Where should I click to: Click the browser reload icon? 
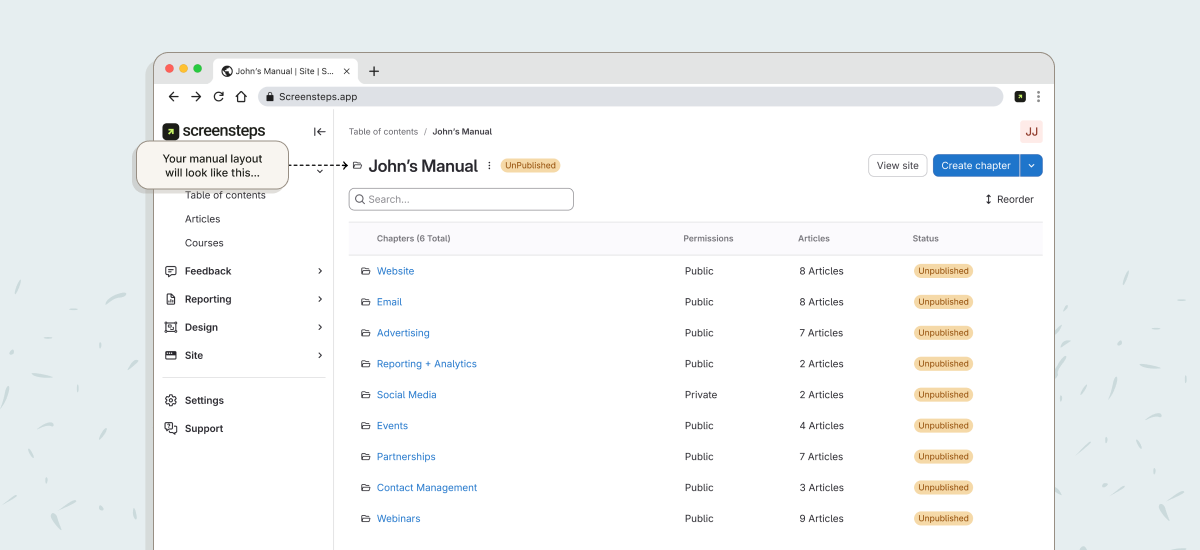[x=219, y=97]
